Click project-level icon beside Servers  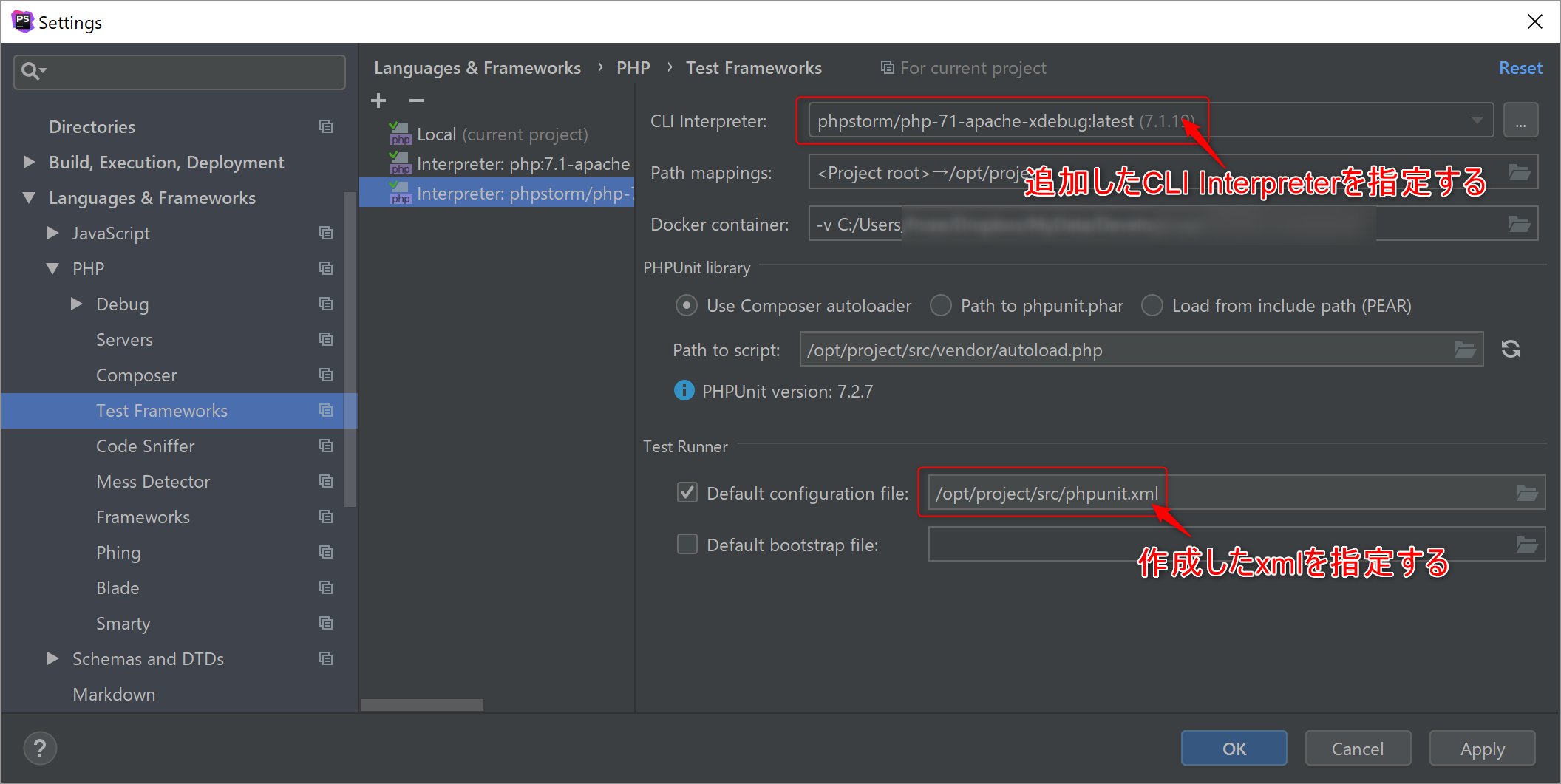click(326, 339)
